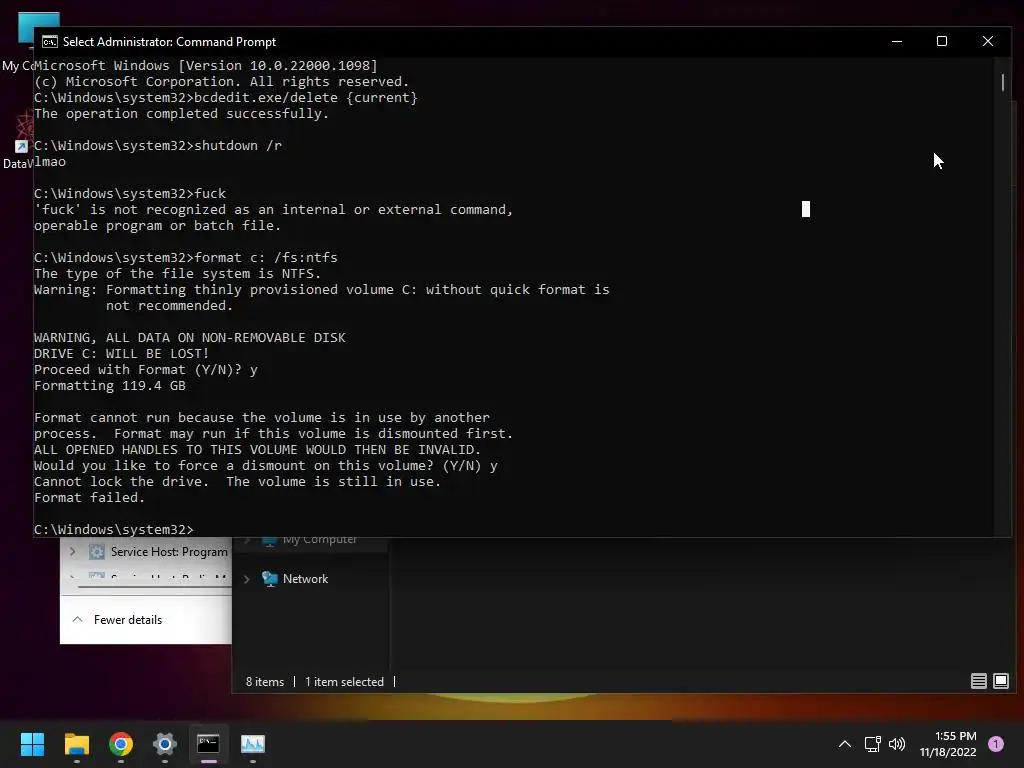Screen dimensions: 1024x768
Task: Expand the Network tree node in Explorer
Action: (x=246, y=579)
